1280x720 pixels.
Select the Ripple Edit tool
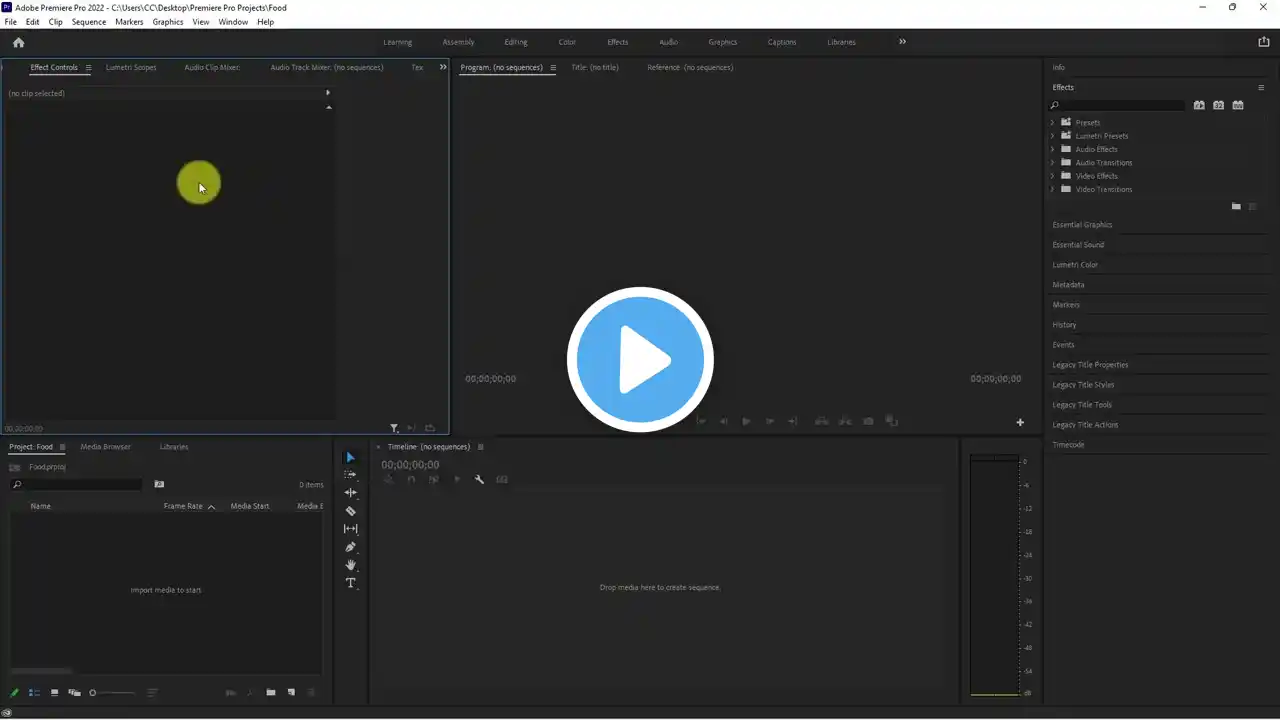click(350, 492)
